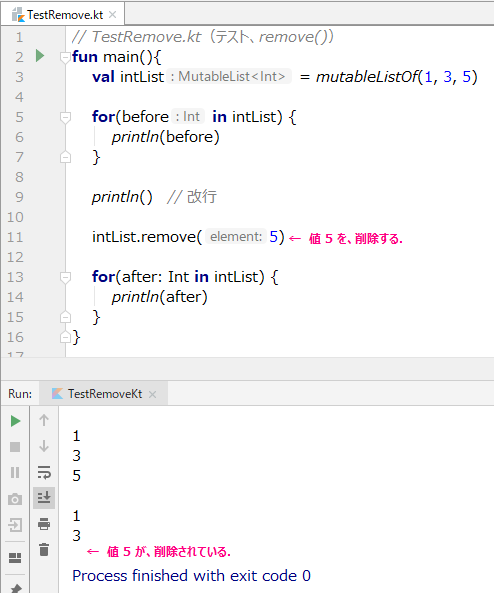This screenshot has height=593, width=494.
Task: Navigate down the stack trace
Action: (x=44, y=446)
